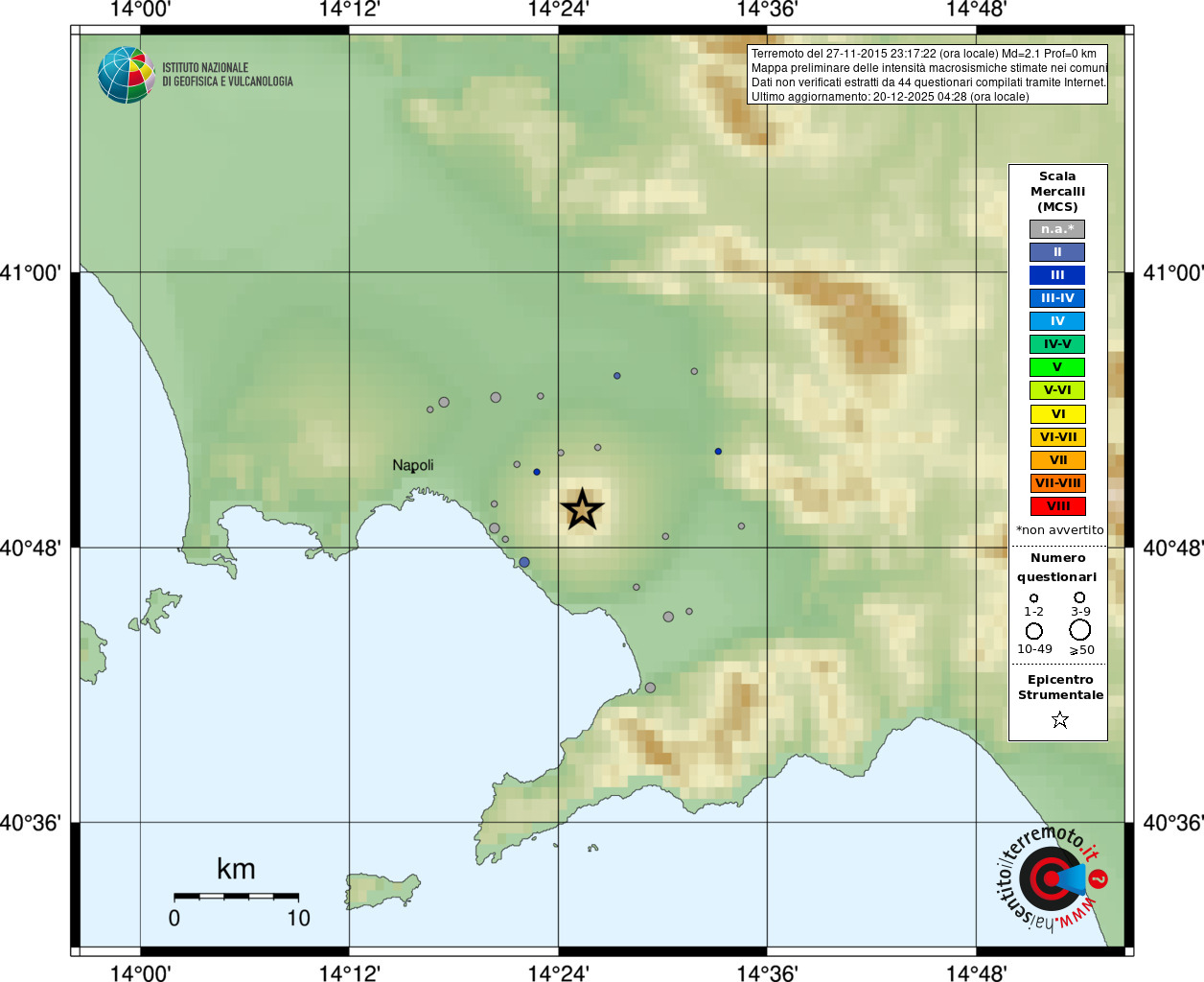Select the dark blue III intensity swatch
1204x982 pixels.
[1057, 275]
